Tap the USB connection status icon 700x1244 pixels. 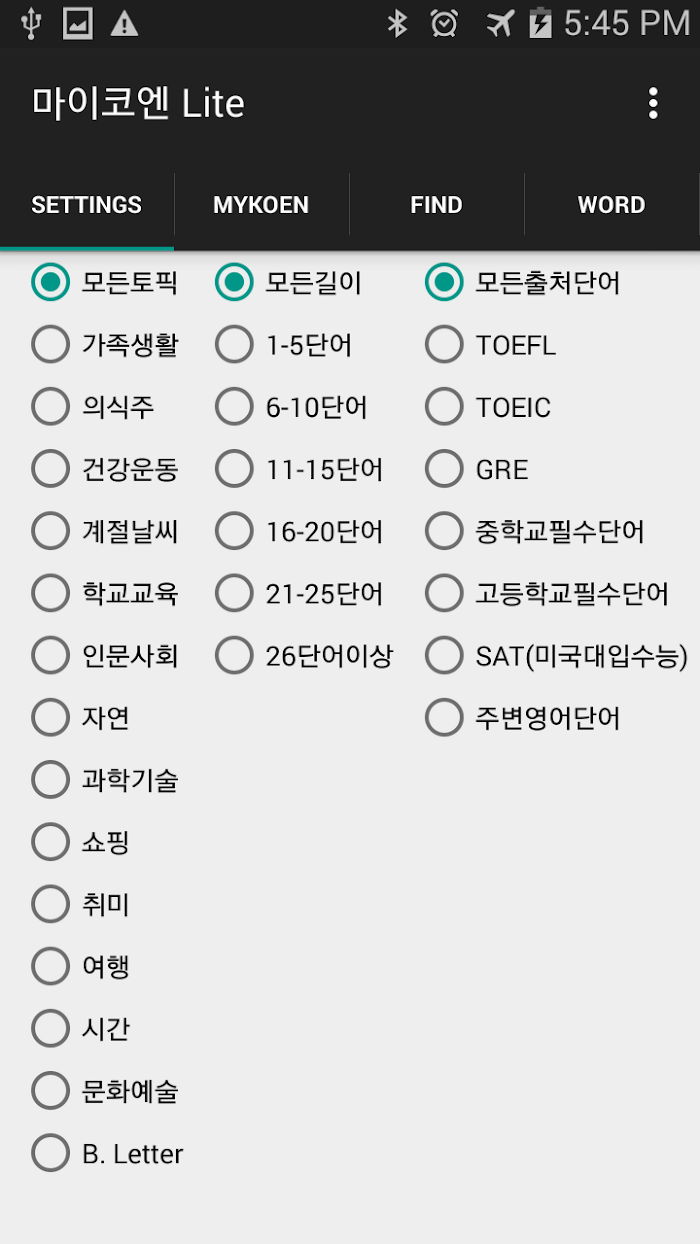(x=31, y=24)
